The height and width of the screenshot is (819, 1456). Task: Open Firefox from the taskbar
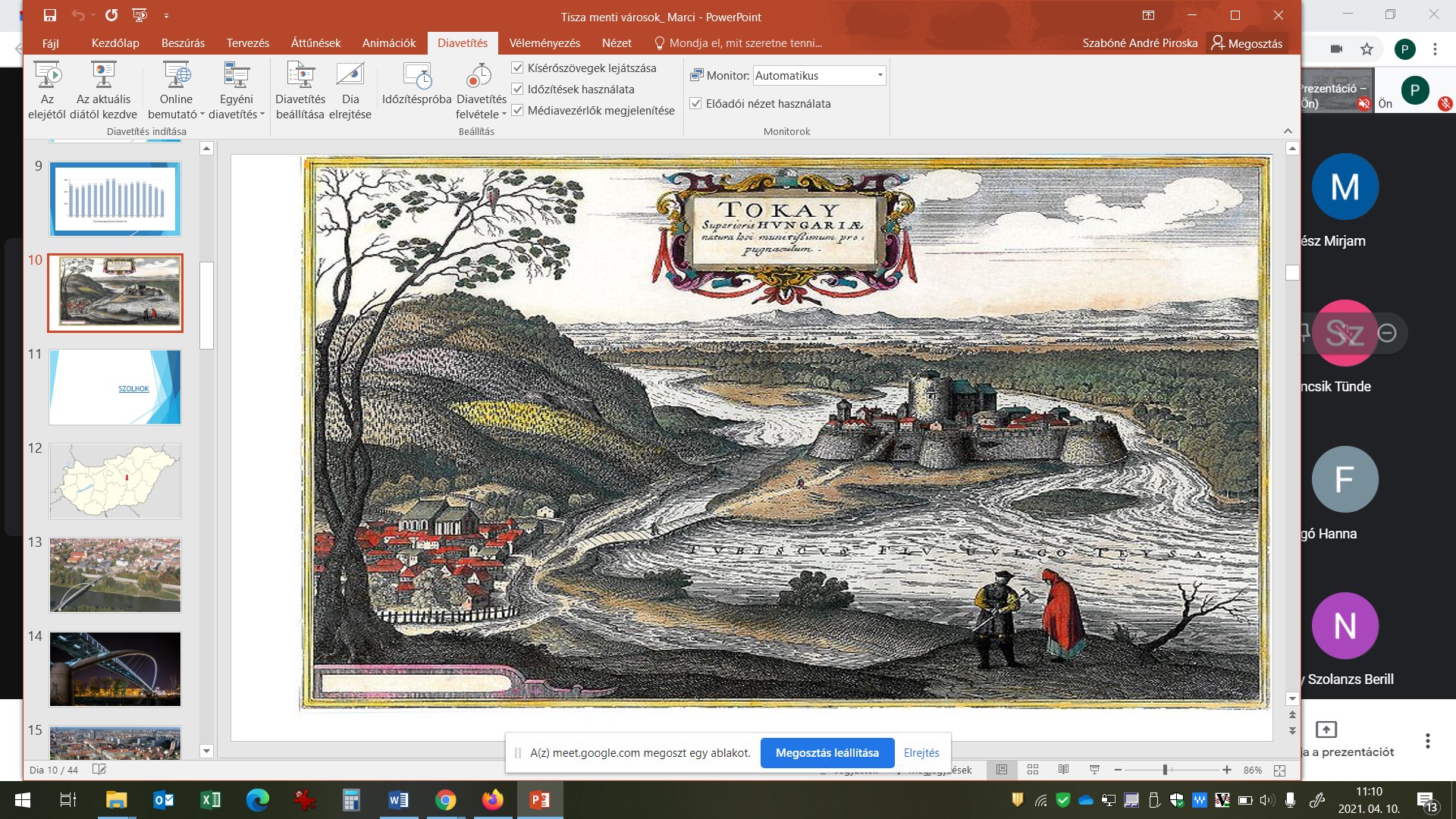[x=493, y=800]
